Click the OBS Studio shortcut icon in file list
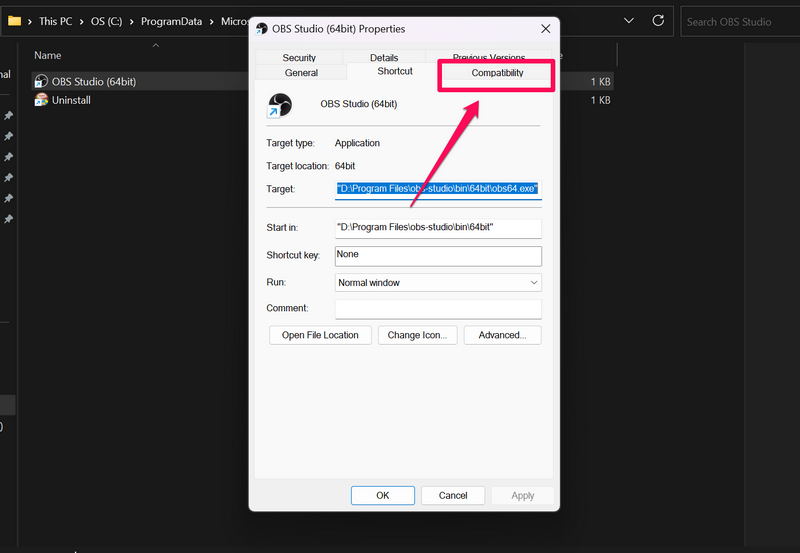This screenshot has height=553, width=800. [41, 81]
